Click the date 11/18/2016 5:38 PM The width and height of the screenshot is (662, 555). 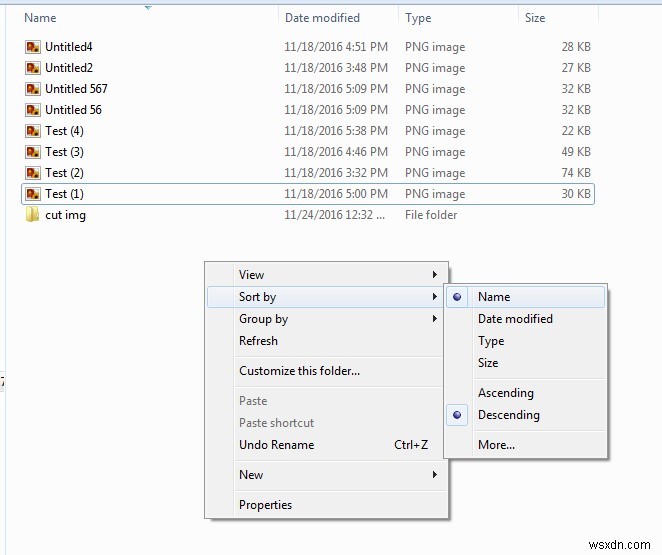point(336,131)
